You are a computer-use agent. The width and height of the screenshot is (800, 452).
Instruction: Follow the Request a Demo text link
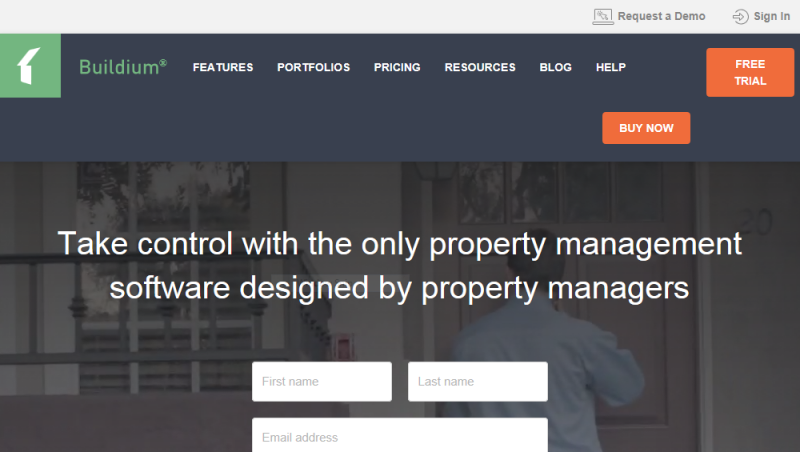(661, 16)
